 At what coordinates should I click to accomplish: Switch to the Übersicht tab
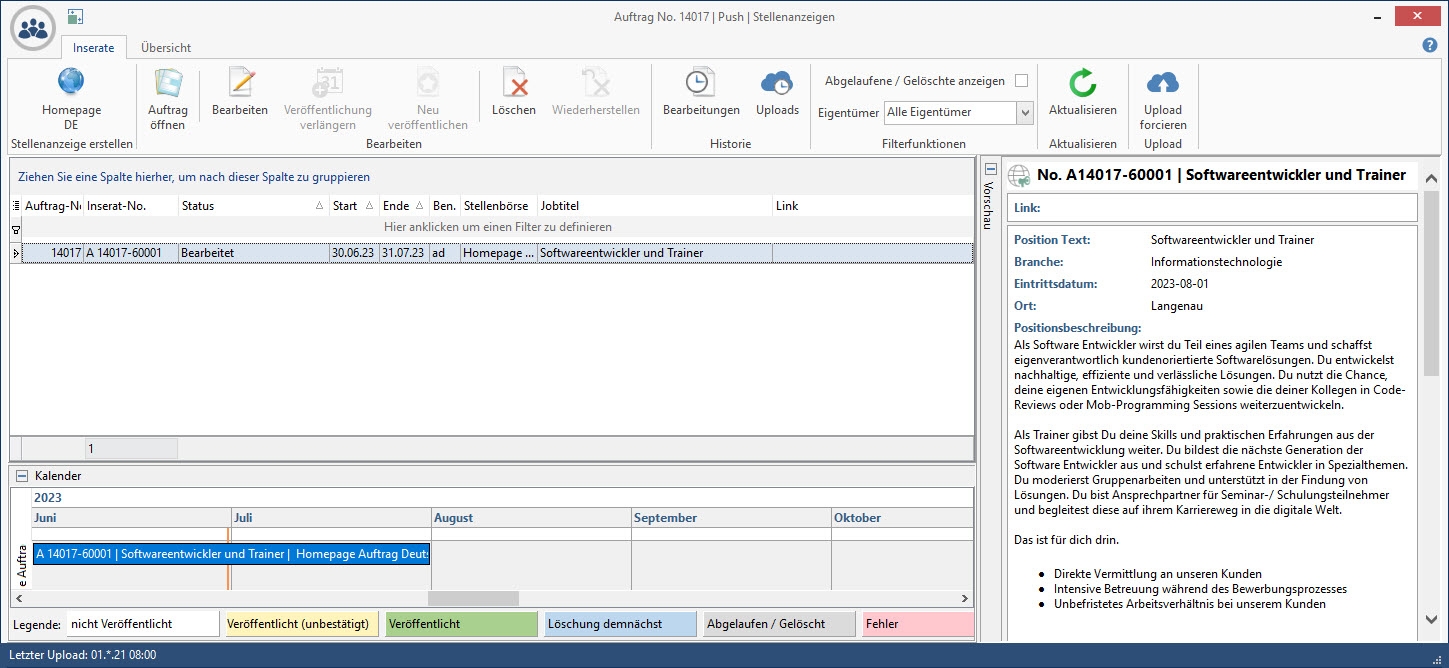tap(166, 48)
